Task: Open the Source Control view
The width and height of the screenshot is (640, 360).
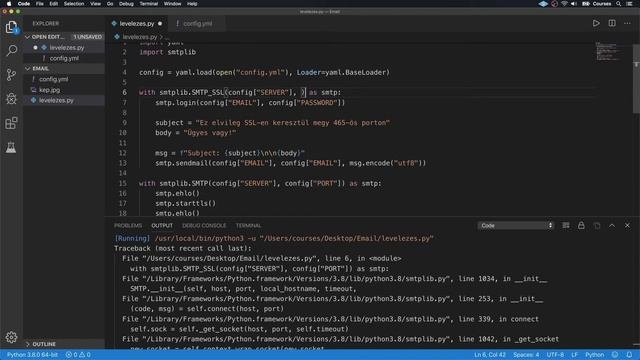Action: point(11,75)
